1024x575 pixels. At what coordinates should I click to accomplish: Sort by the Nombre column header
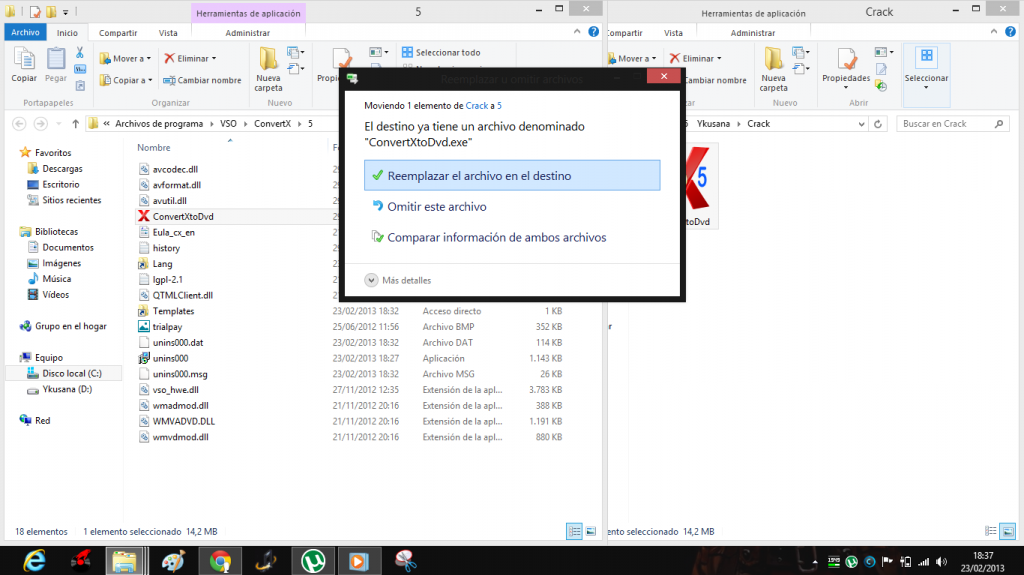click(153, 148)
